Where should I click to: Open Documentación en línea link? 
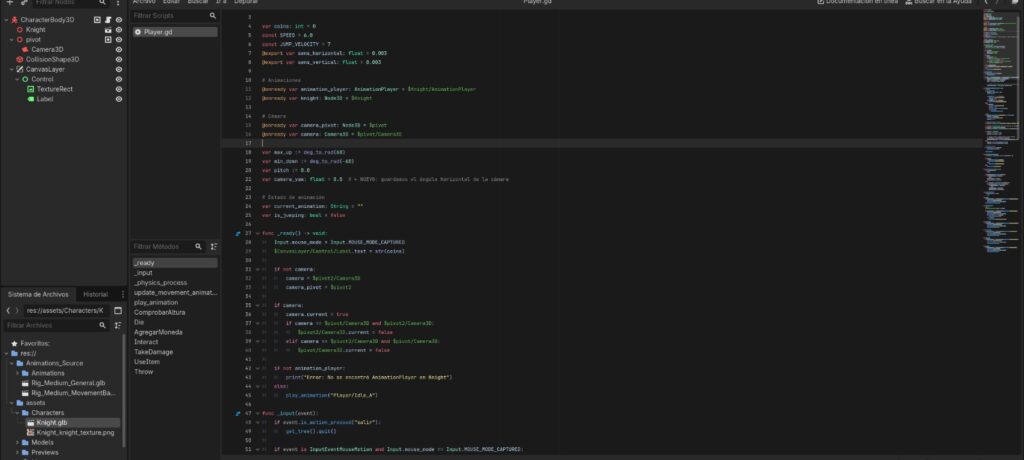tap(857, 2)
